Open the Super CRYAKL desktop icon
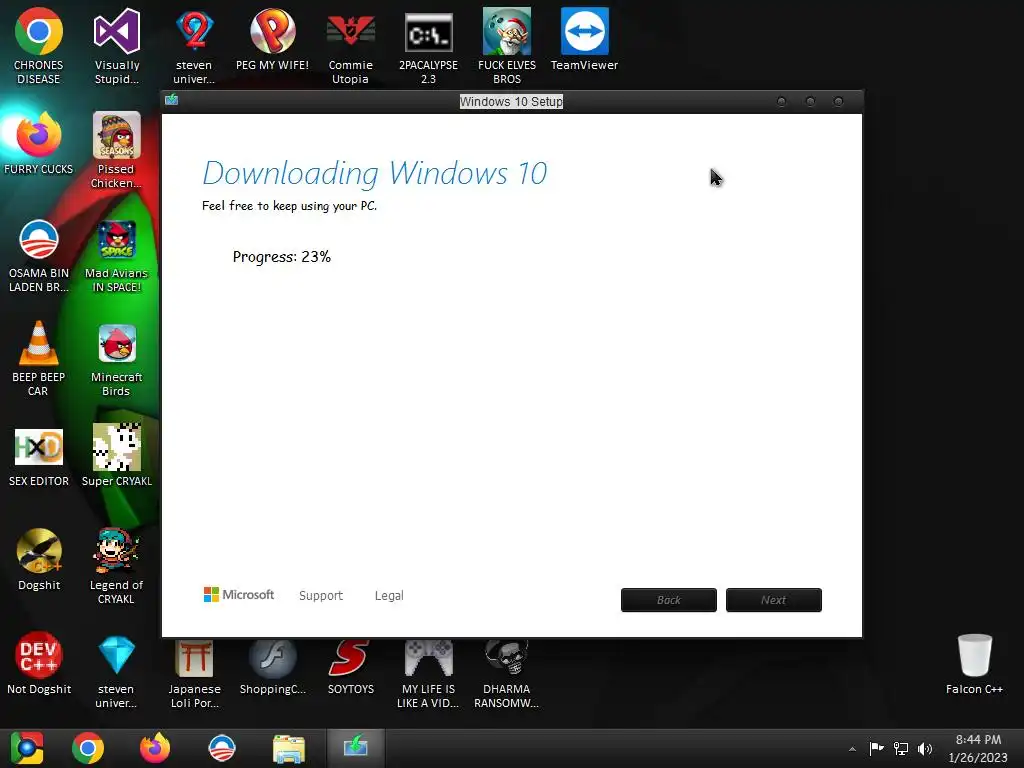 click(x=117, y=447)
